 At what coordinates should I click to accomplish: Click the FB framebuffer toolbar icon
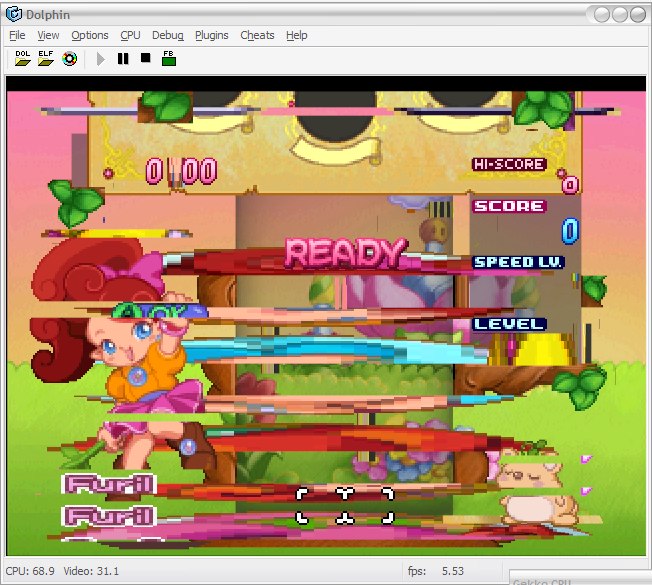tap(168, 58)
